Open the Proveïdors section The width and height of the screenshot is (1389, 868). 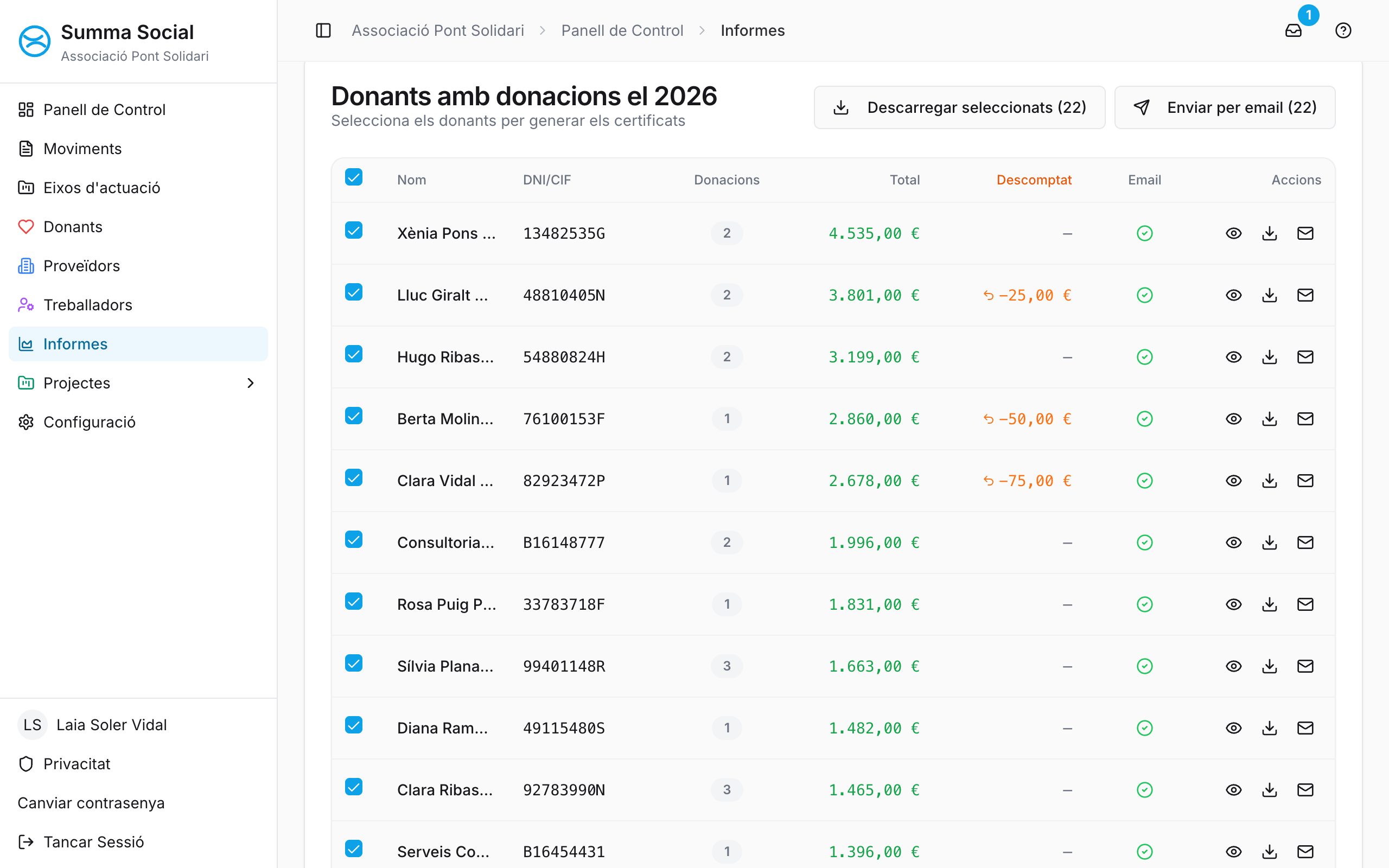[138, 266]
